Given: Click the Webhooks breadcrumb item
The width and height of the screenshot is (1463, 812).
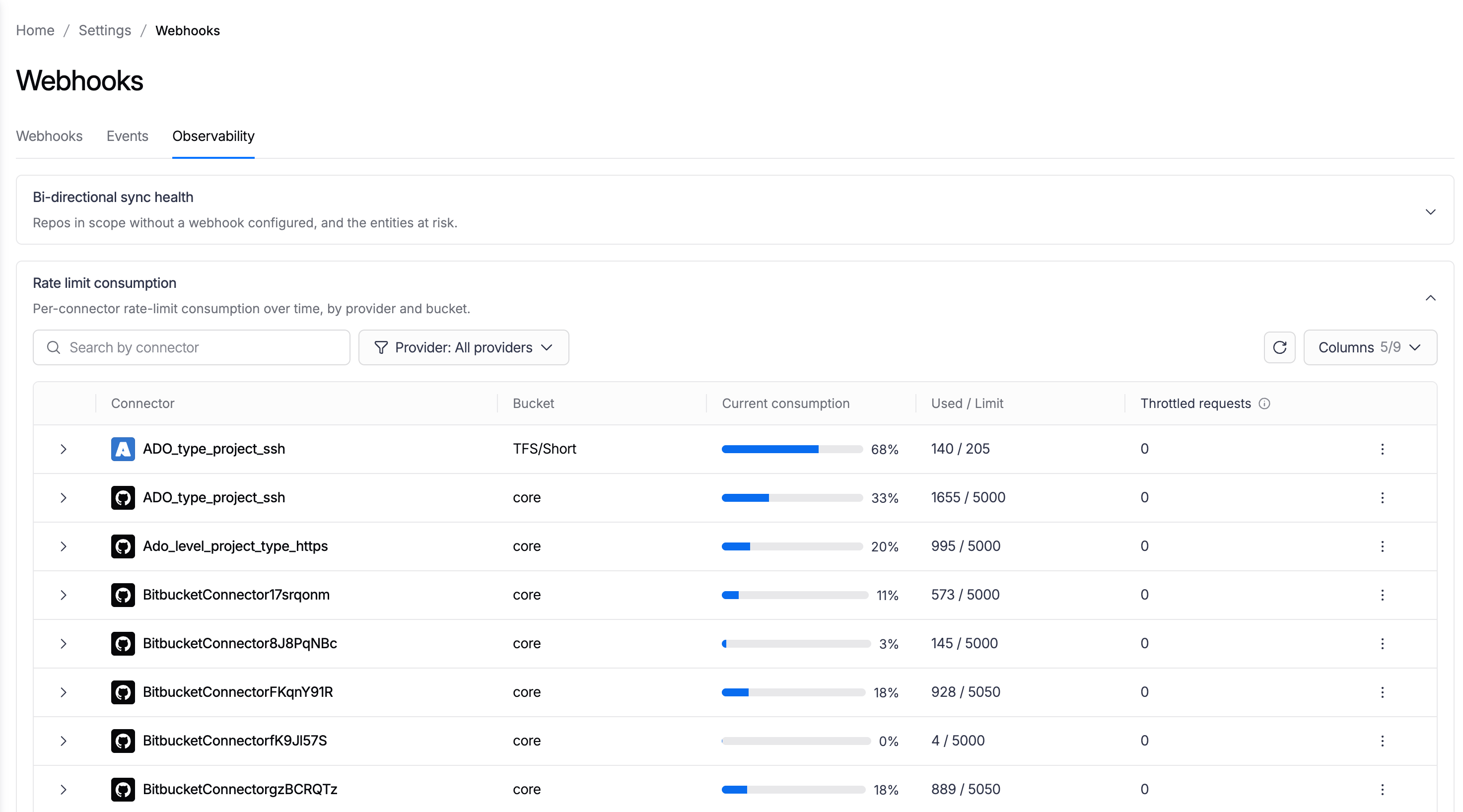Looking at the screenshot, I should click(188, 30).
